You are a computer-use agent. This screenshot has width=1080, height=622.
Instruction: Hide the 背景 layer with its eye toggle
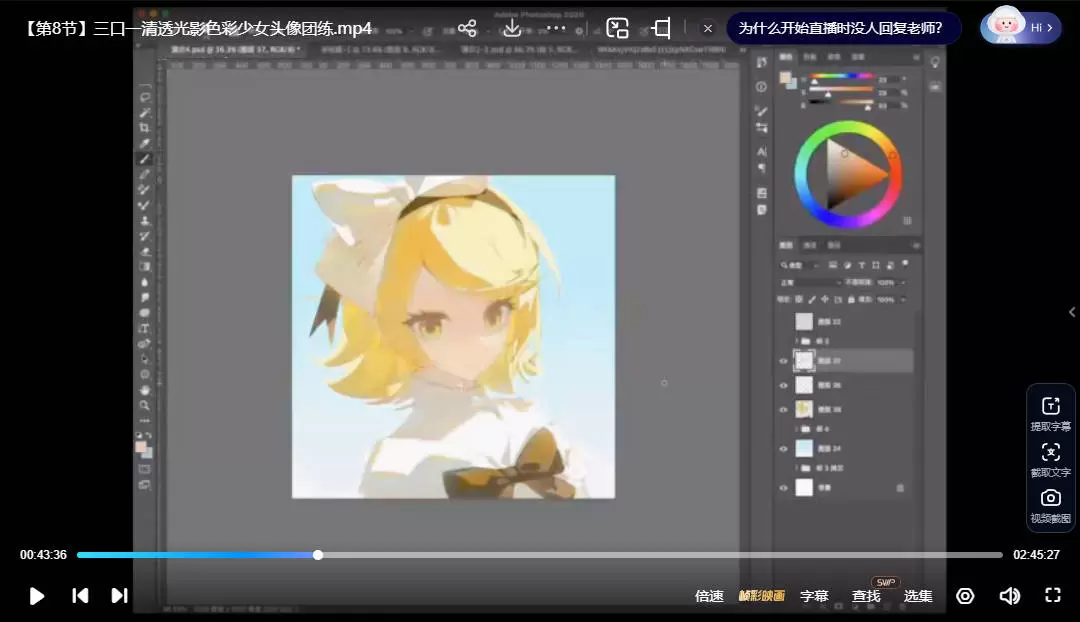pos(783,487)
